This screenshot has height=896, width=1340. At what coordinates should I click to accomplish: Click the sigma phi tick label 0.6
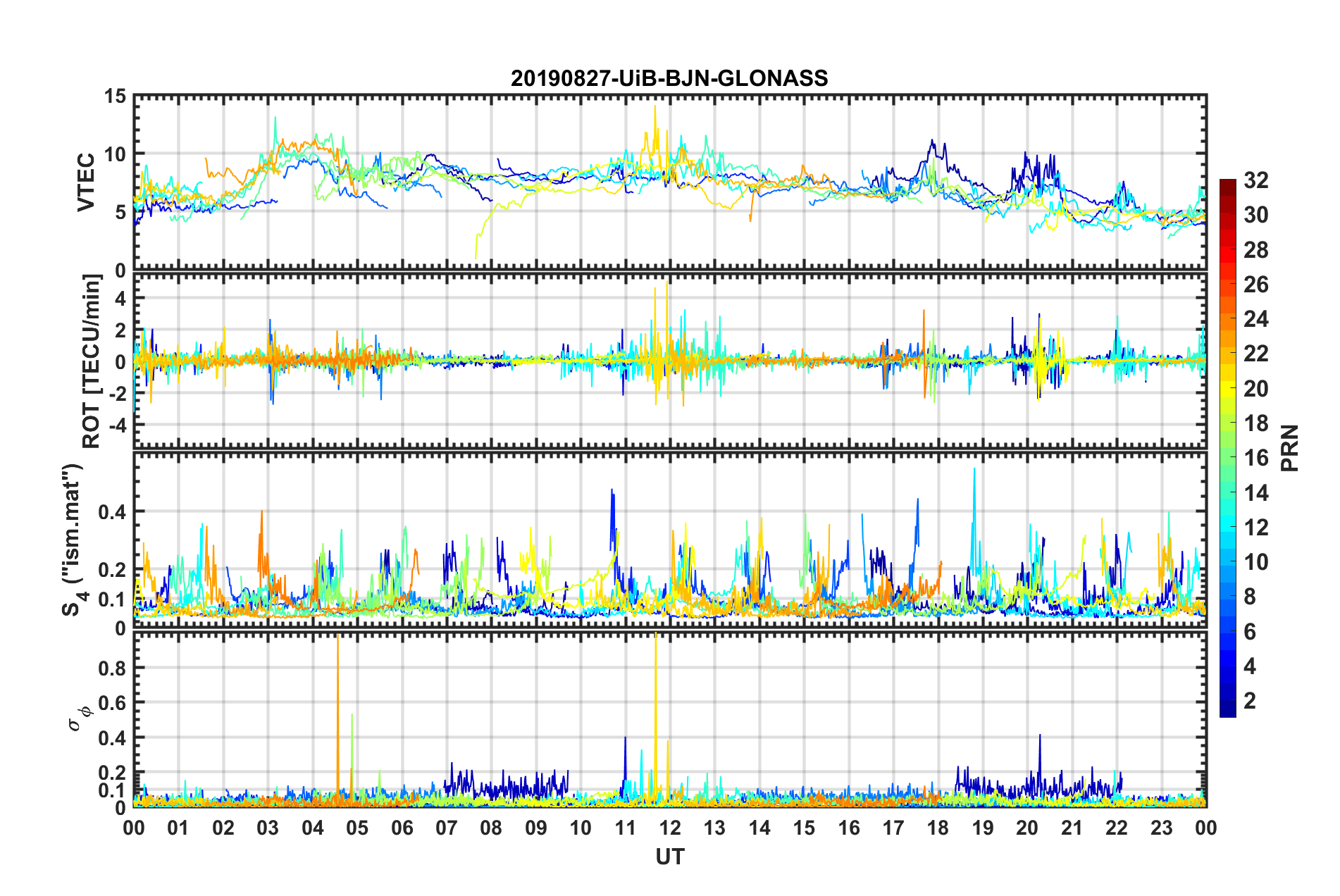(111, 703)
